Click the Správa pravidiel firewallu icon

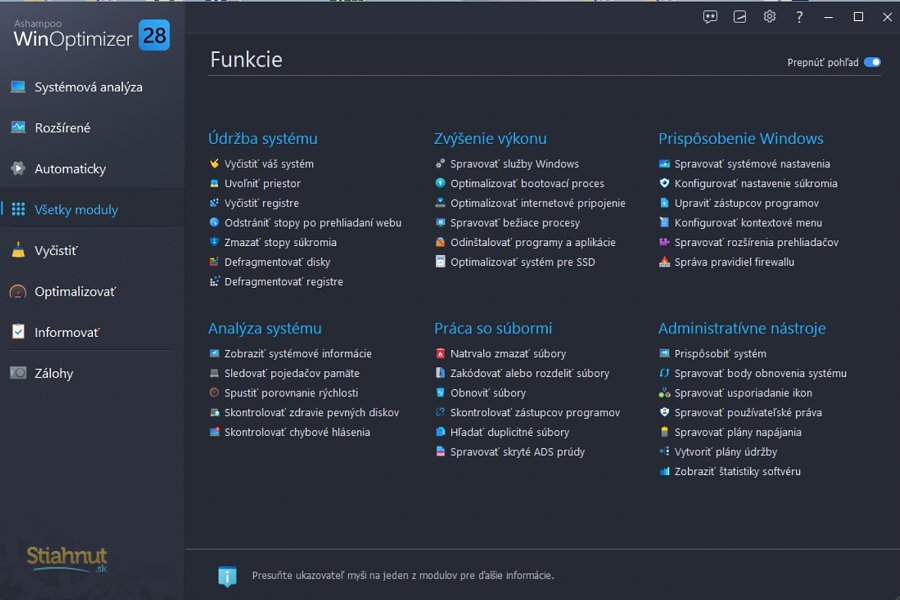click(x=664, y=262)
